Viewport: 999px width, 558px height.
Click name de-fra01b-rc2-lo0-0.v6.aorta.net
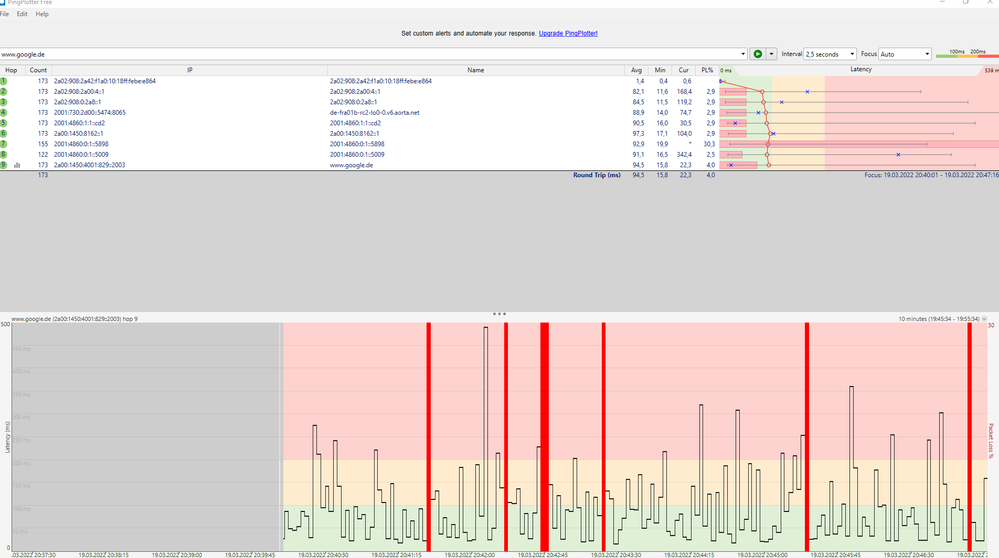pos(375,113)
